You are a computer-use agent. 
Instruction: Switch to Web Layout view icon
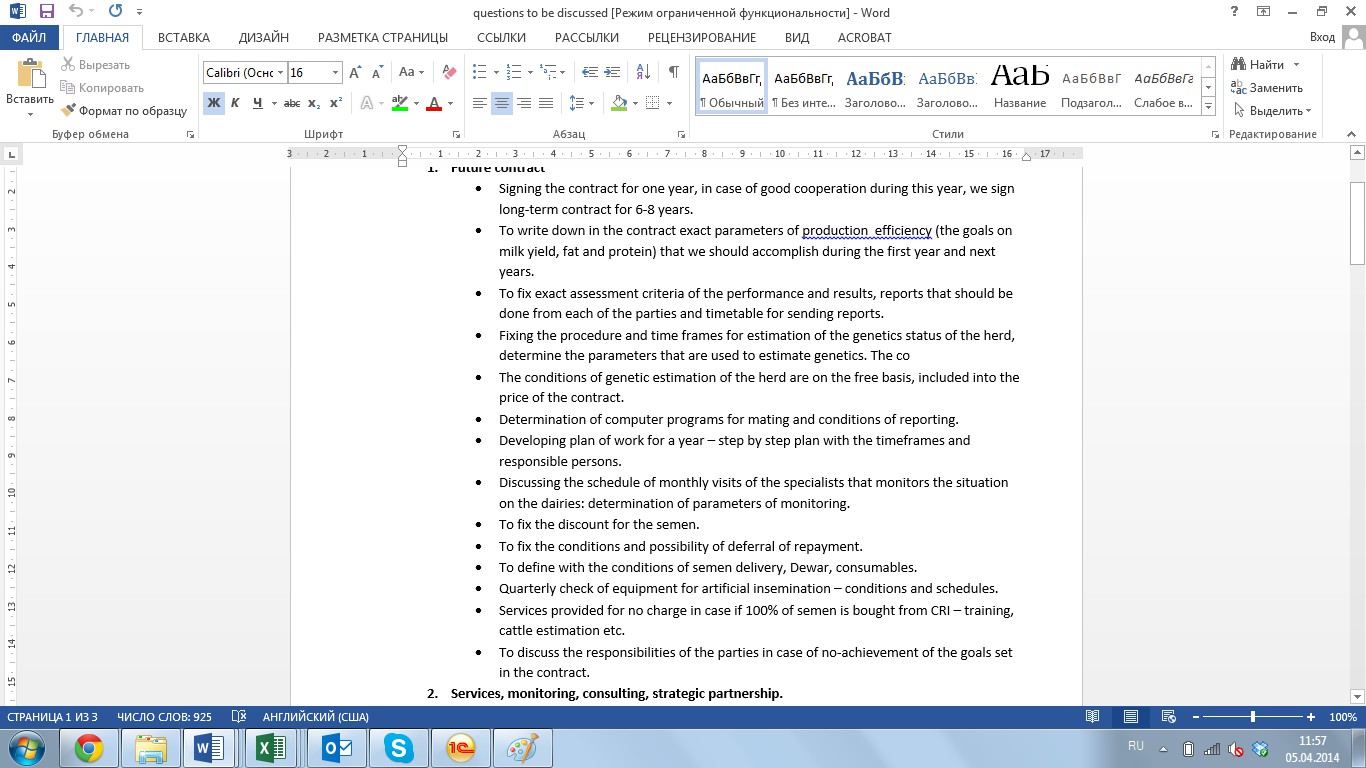tap(1167, 717)
